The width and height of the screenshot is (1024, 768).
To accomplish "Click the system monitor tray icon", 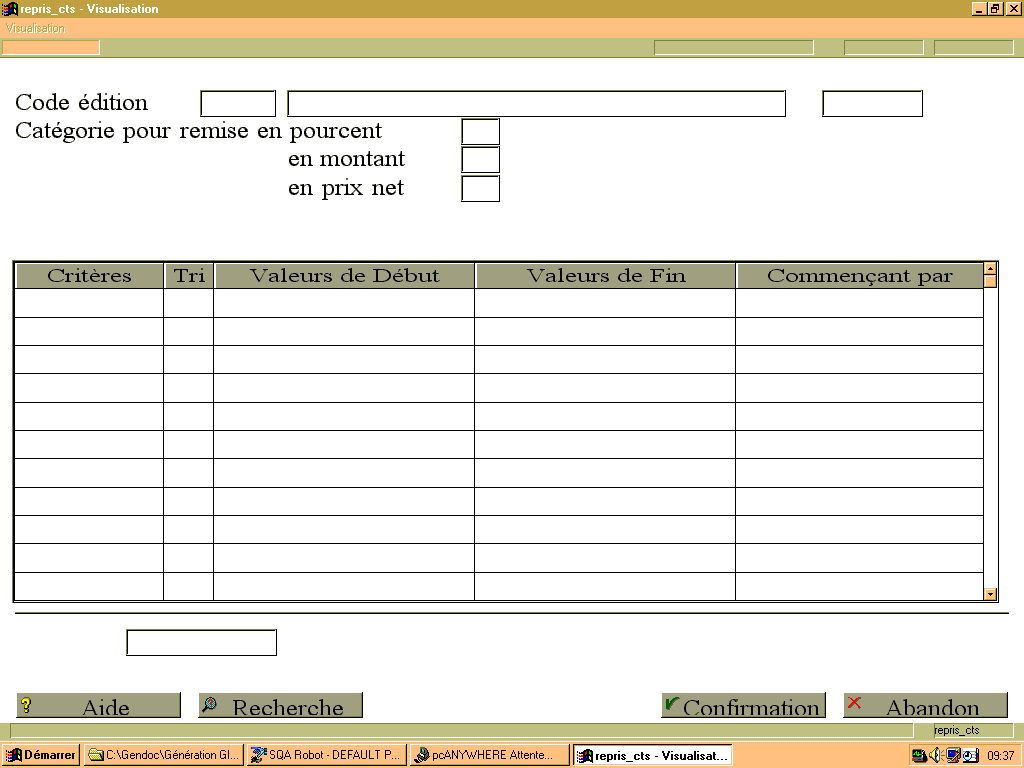I will pyautogui.click(x=920, y=756).
